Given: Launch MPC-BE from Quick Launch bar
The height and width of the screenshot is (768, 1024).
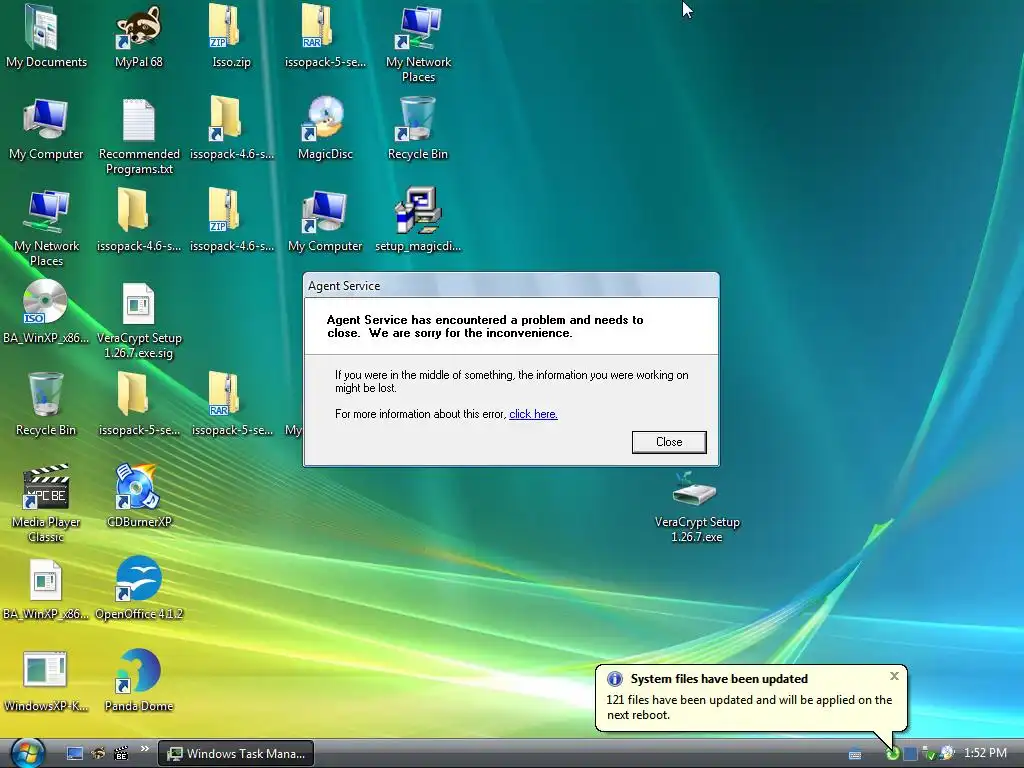Looking at the screenshot, I should 121,753.
